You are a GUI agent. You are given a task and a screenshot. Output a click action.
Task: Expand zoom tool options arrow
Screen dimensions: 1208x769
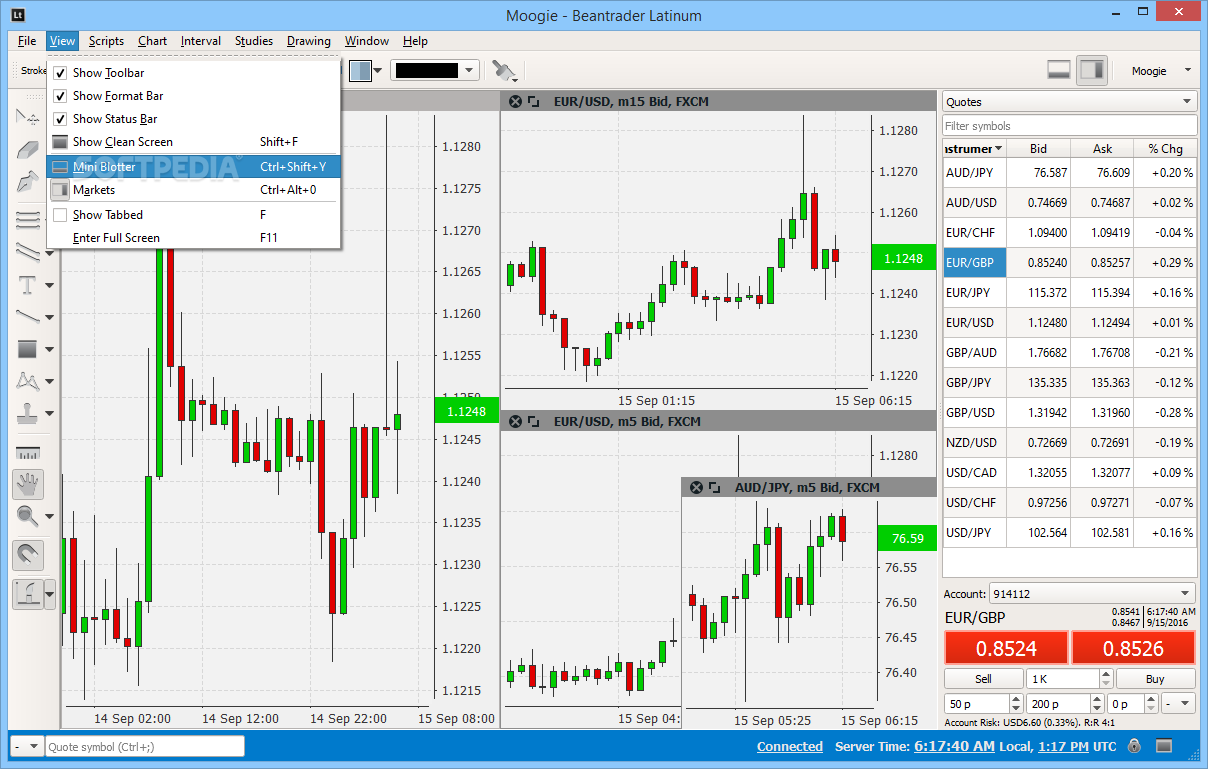click(x=49, y=517)
